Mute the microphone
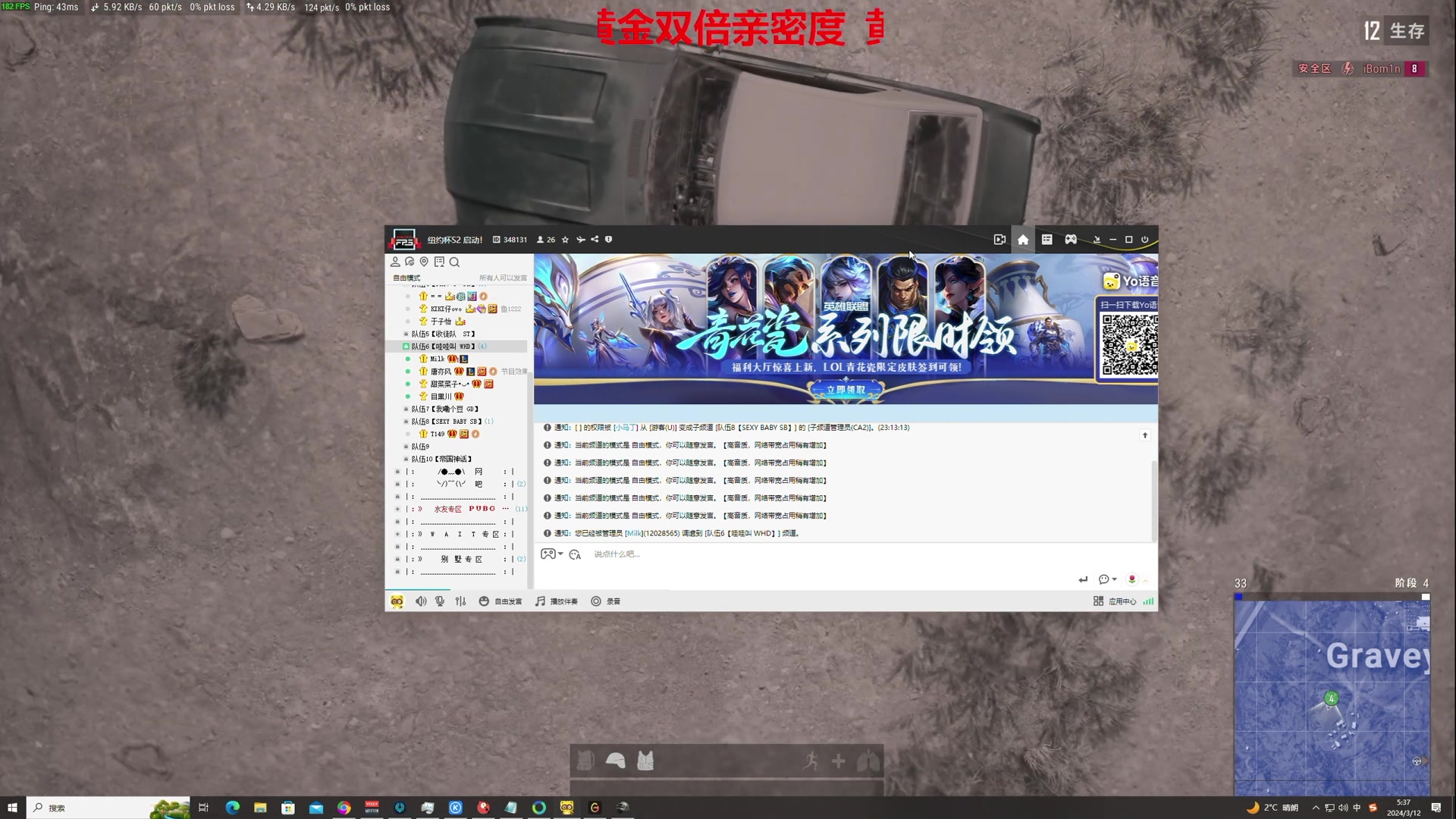The width and height of the screenshot is (1456, 819). tap(439, 601)
